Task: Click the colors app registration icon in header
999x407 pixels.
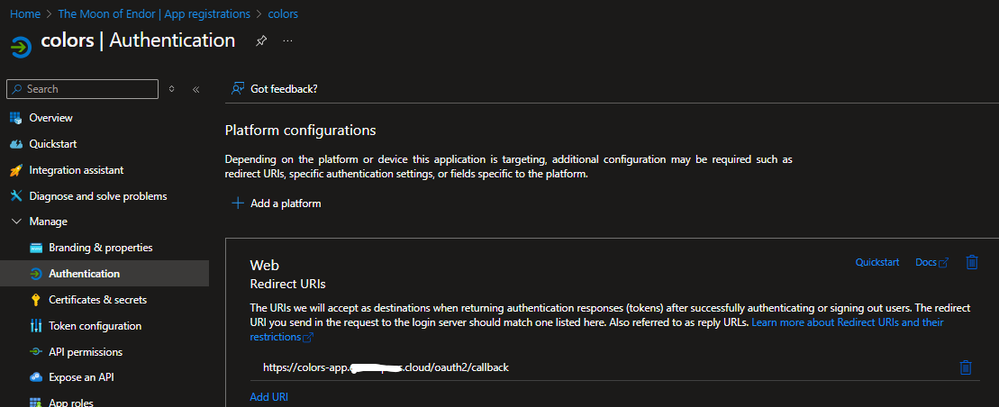Action: coord(21,47)
